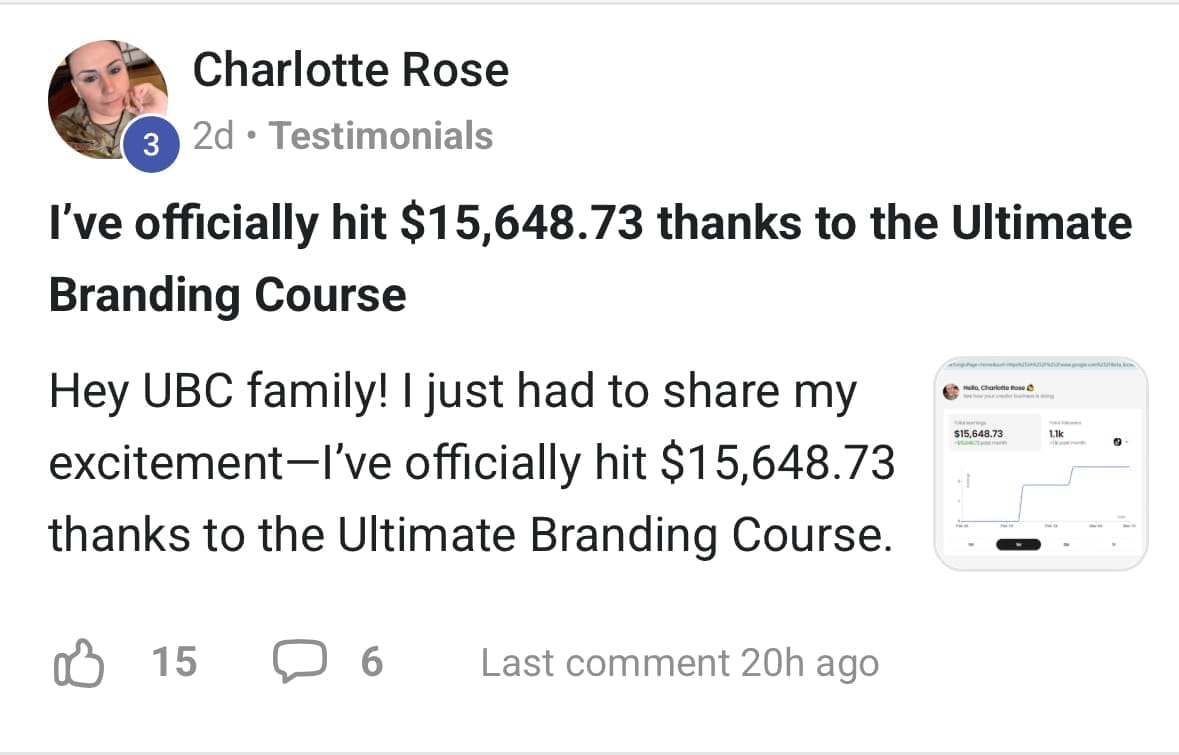Click small profile photo inside dashboard screenshot

pyautogui.click(x=951, y=393)
